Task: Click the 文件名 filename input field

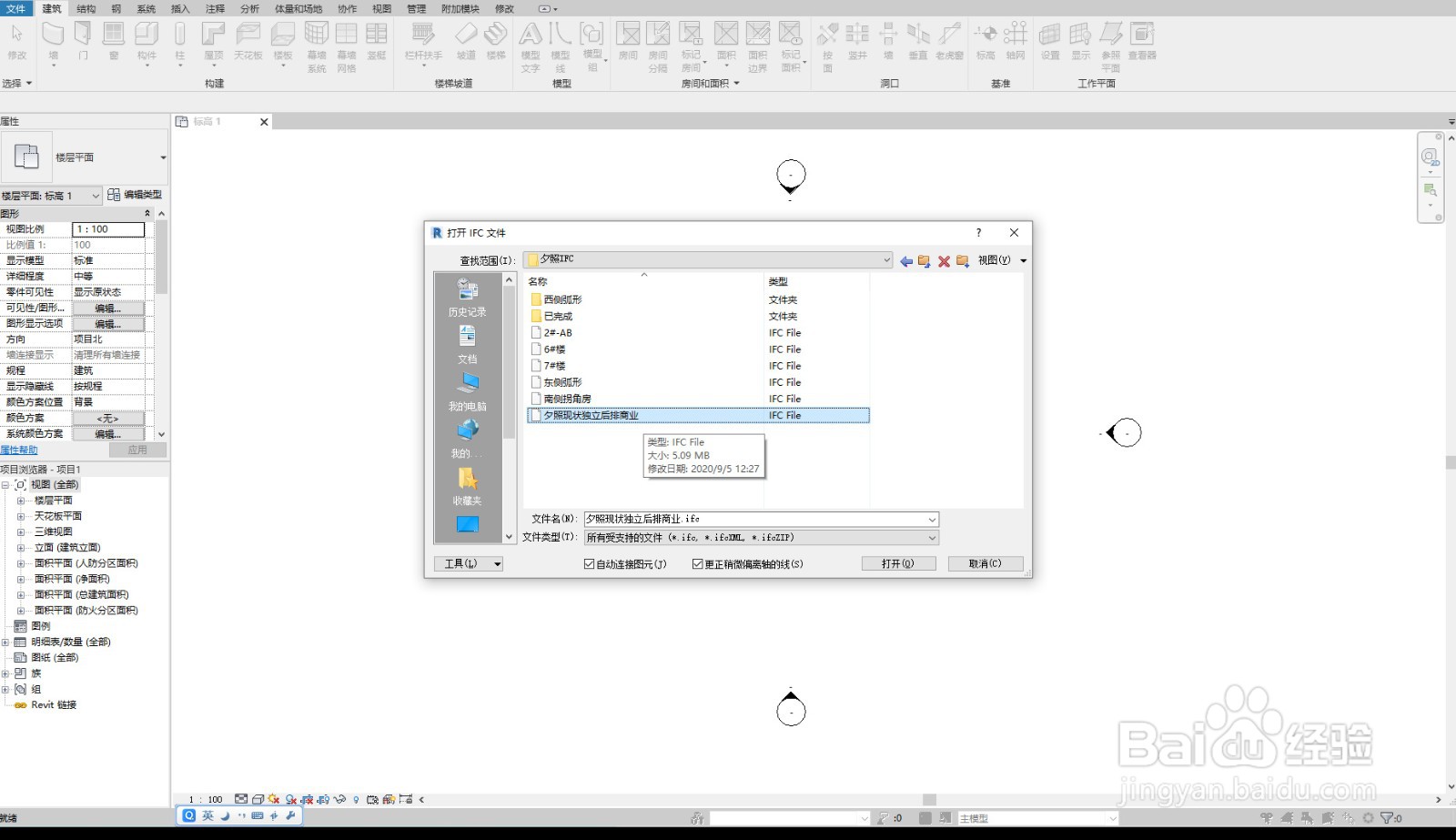Action: [761, 520]
